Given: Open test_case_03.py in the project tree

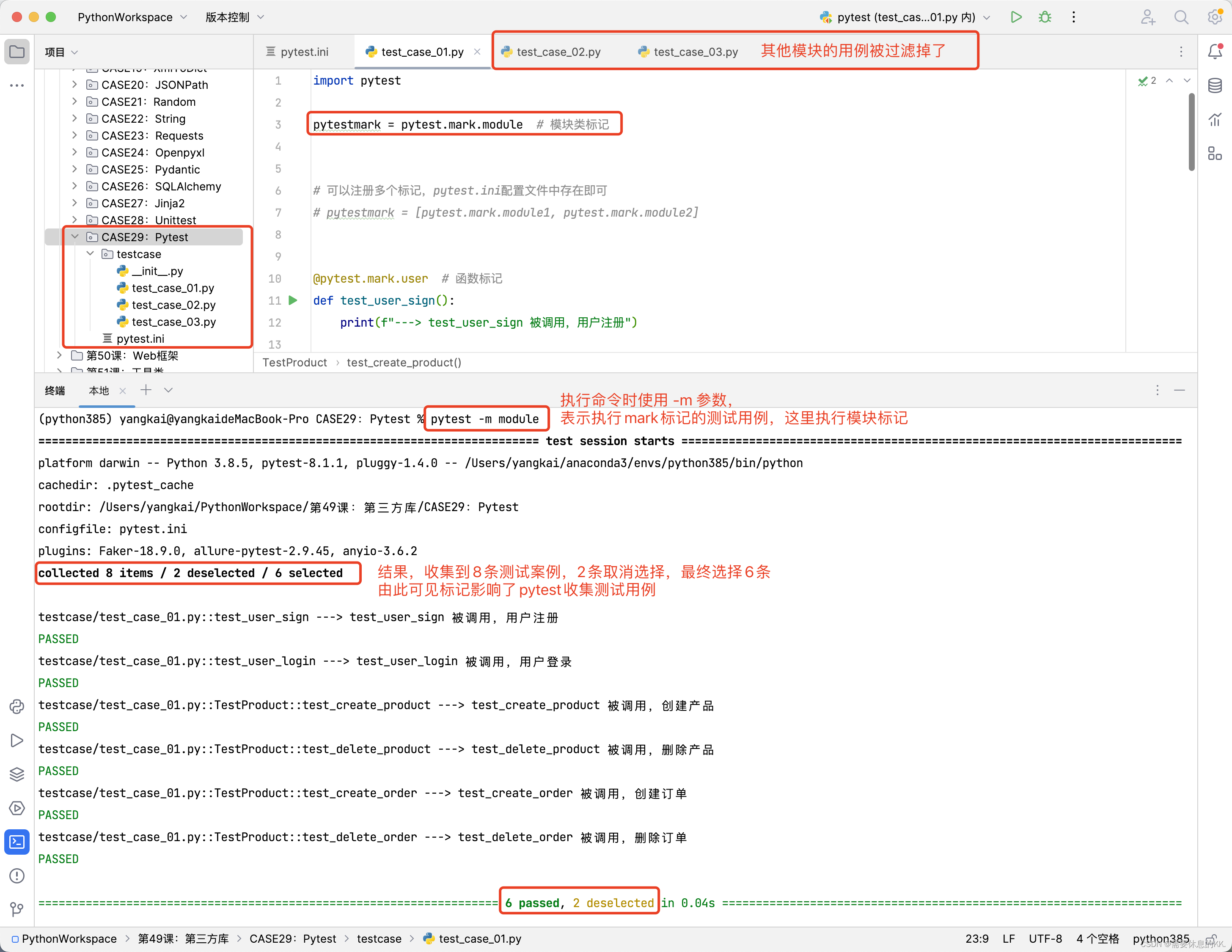Looking at the screenshot, I should [174, 322].
